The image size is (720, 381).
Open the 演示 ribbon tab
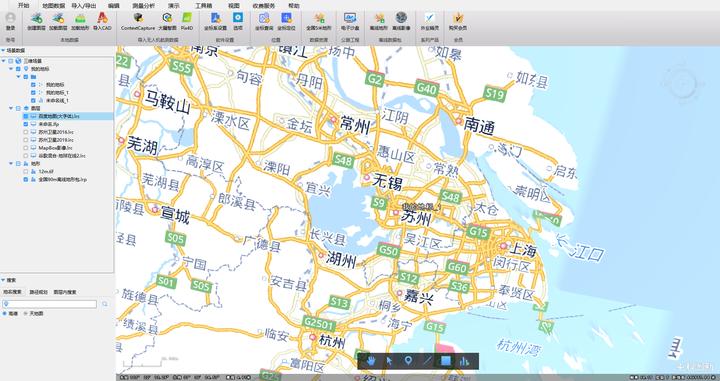174,6
